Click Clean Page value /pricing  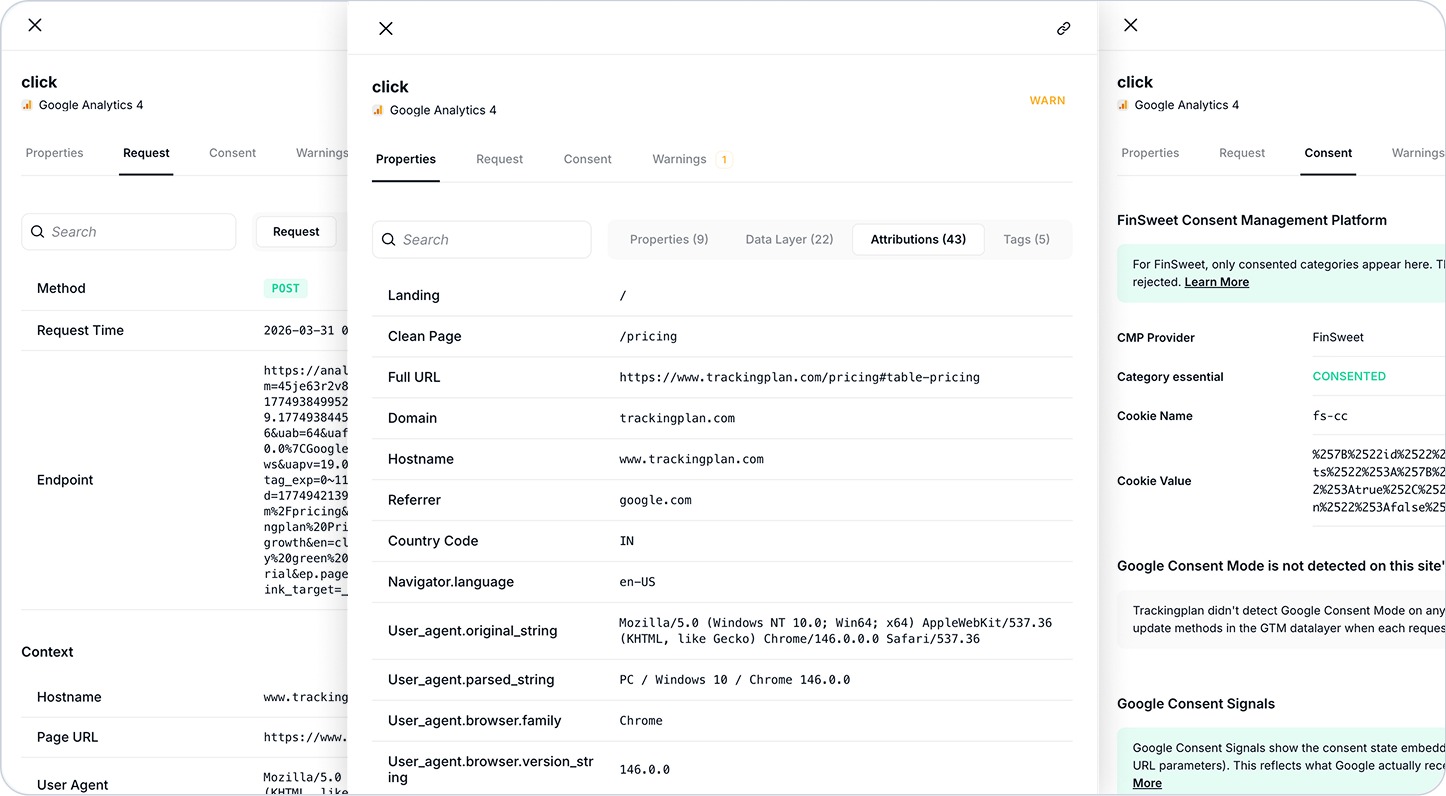[648, 336]
